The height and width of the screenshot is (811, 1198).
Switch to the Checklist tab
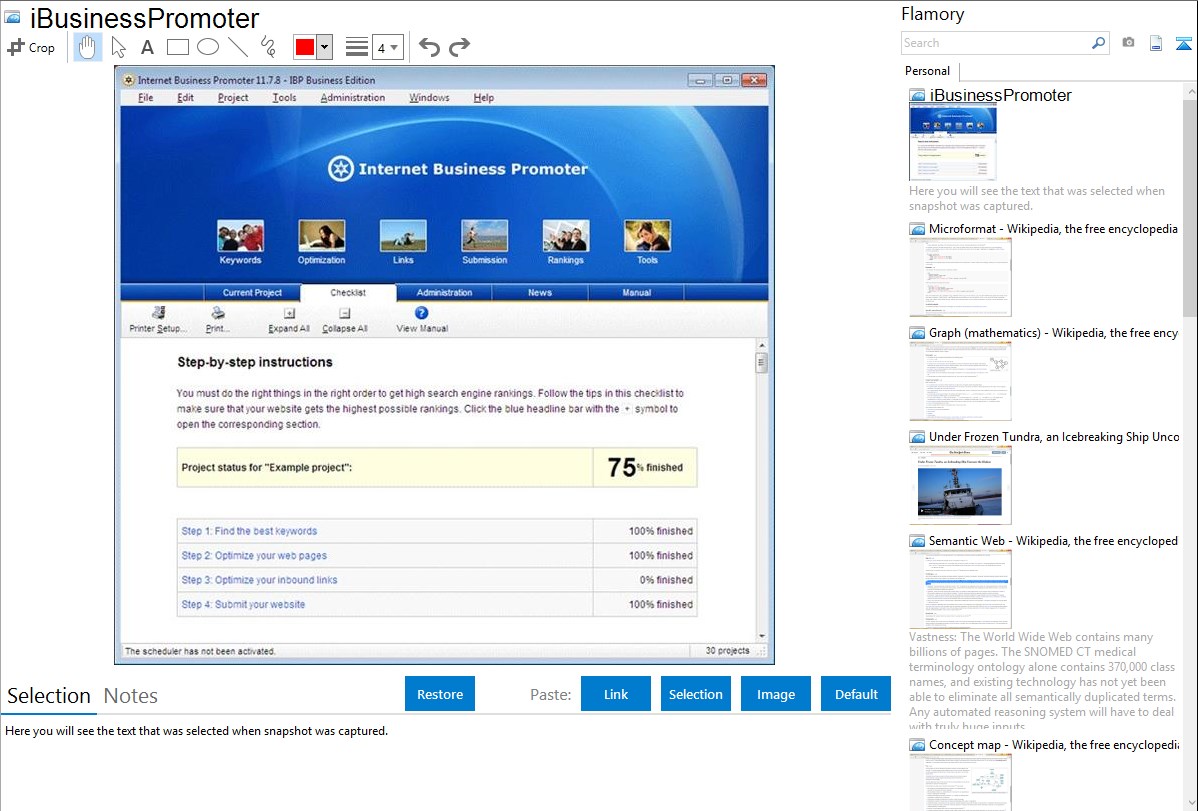pos(348,293)
